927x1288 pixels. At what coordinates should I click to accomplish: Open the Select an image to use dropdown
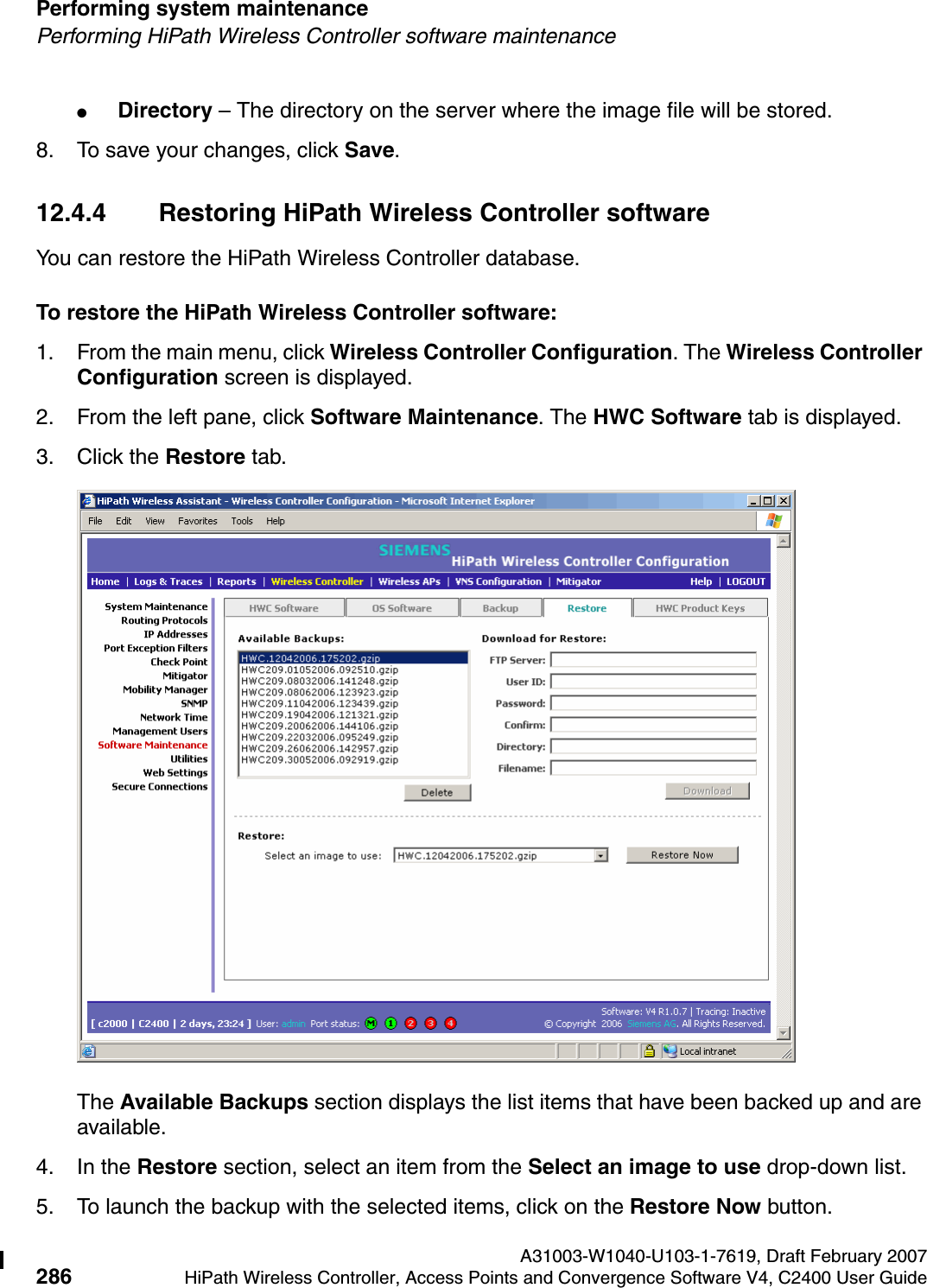click(602, 855)
